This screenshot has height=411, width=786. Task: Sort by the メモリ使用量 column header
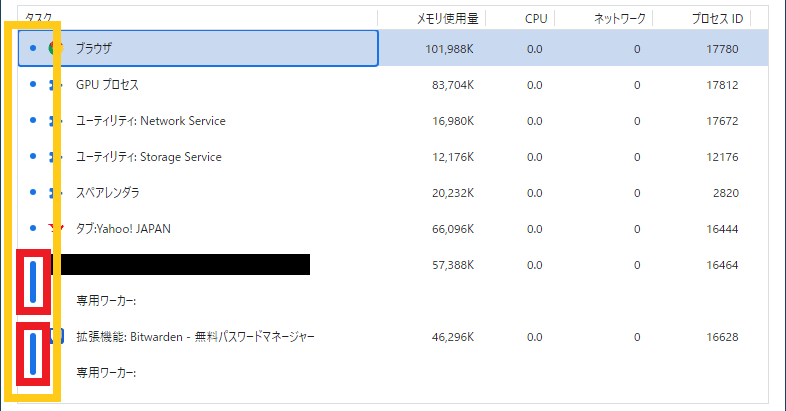tap(448, 19)
